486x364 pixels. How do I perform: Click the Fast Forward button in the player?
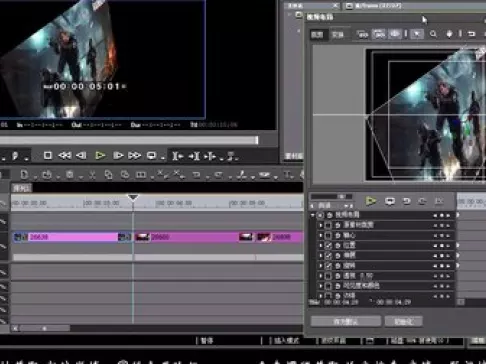[x=134, y=155]
